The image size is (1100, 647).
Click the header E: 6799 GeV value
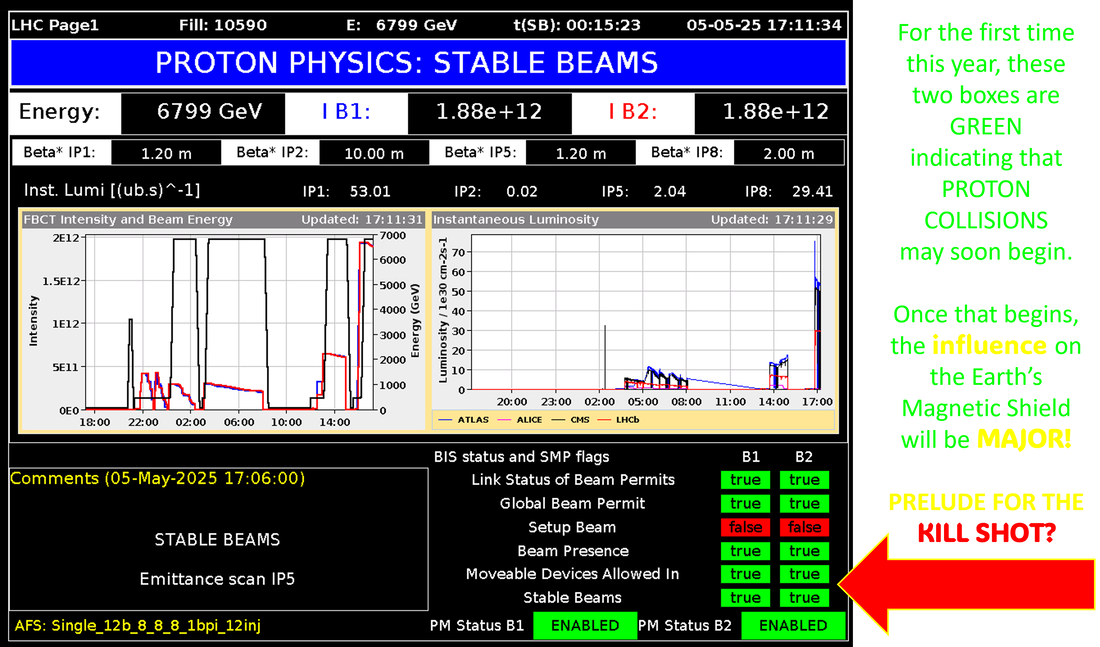[402, 25]
